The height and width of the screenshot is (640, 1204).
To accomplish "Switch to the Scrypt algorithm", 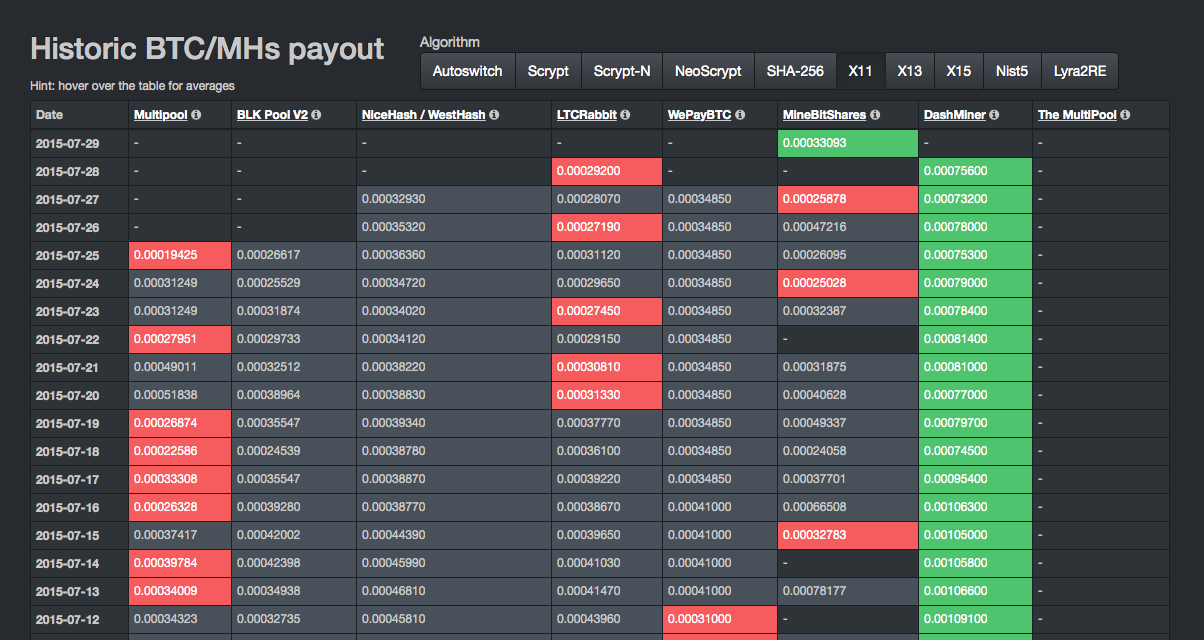I will click(548, 71).
